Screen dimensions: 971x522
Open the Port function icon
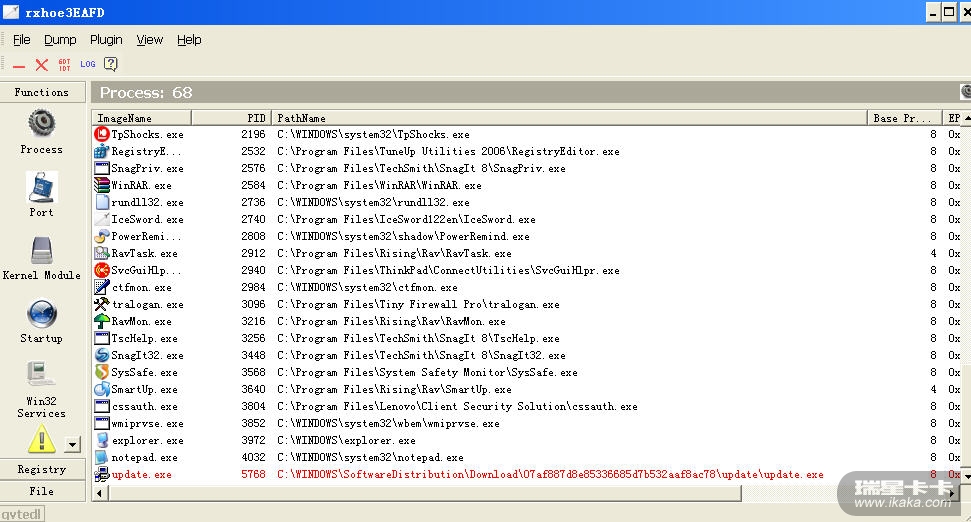point(41,188)
